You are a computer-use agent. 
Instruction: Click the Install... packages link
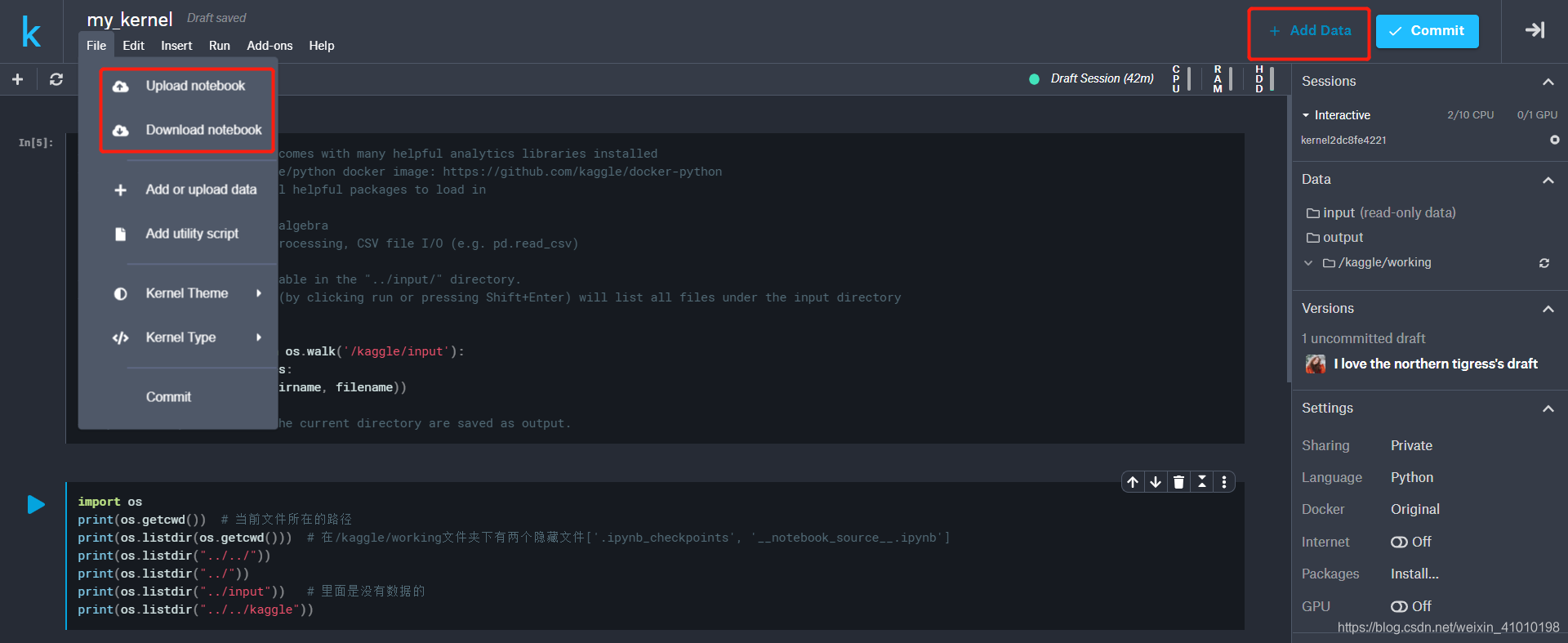1414,574
